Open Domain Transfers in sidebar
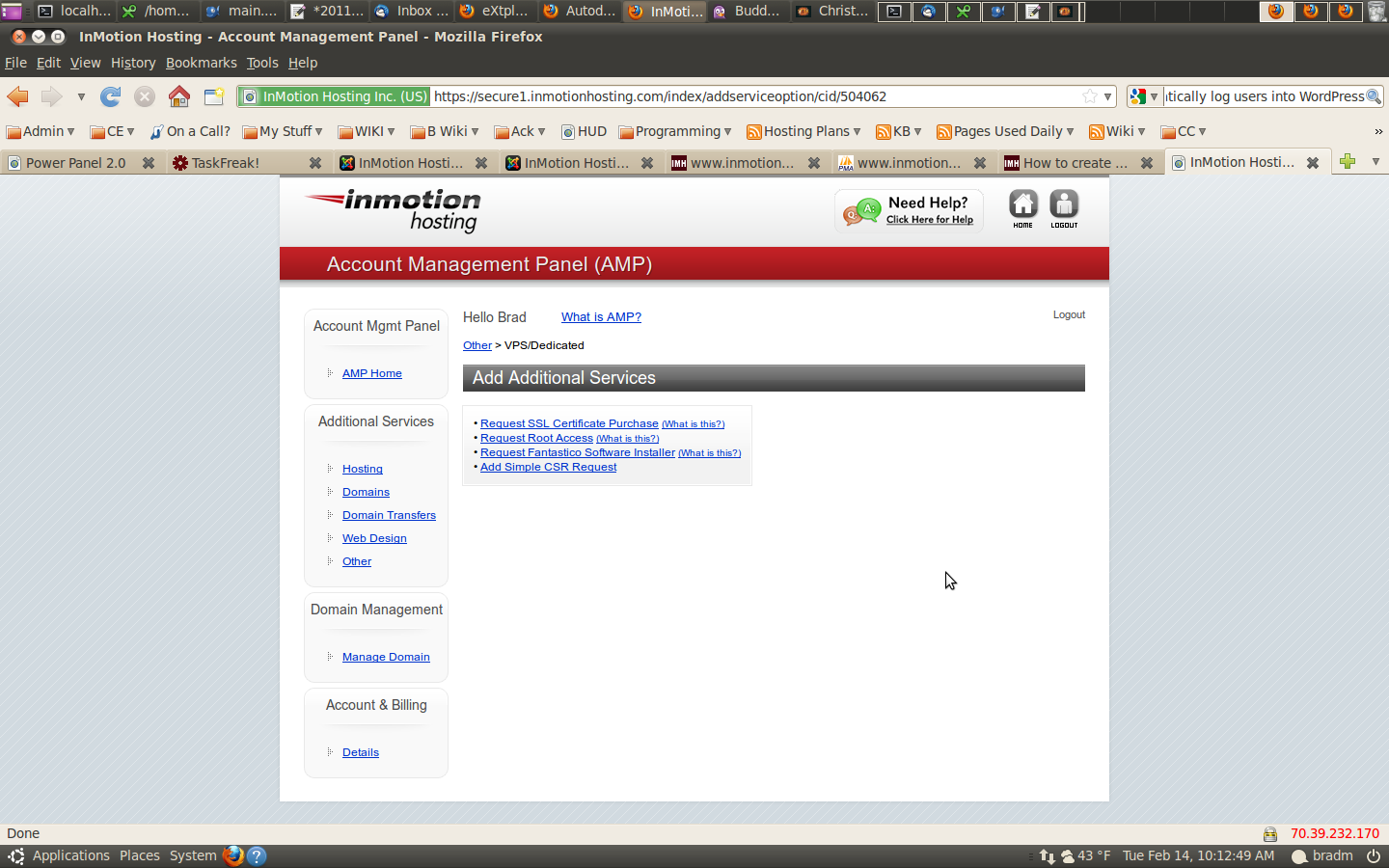This screenshot has height=868, width=1389. click(x=389, y=515)
